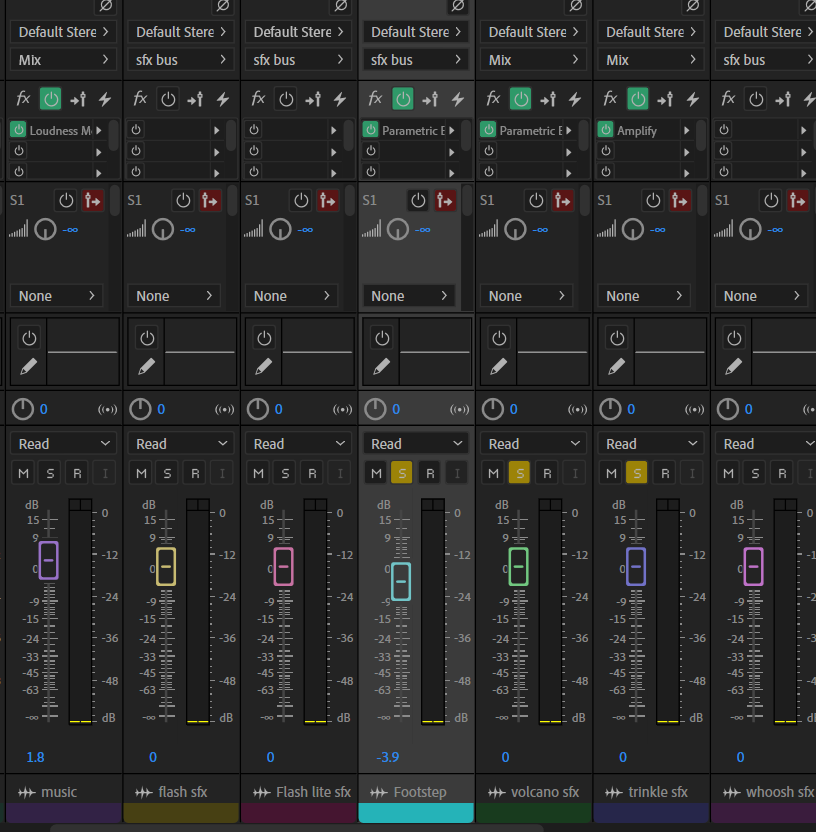Click S1 send pre/post fader button on volcano sfx
The image size is (816, 832).
[563, 200]
